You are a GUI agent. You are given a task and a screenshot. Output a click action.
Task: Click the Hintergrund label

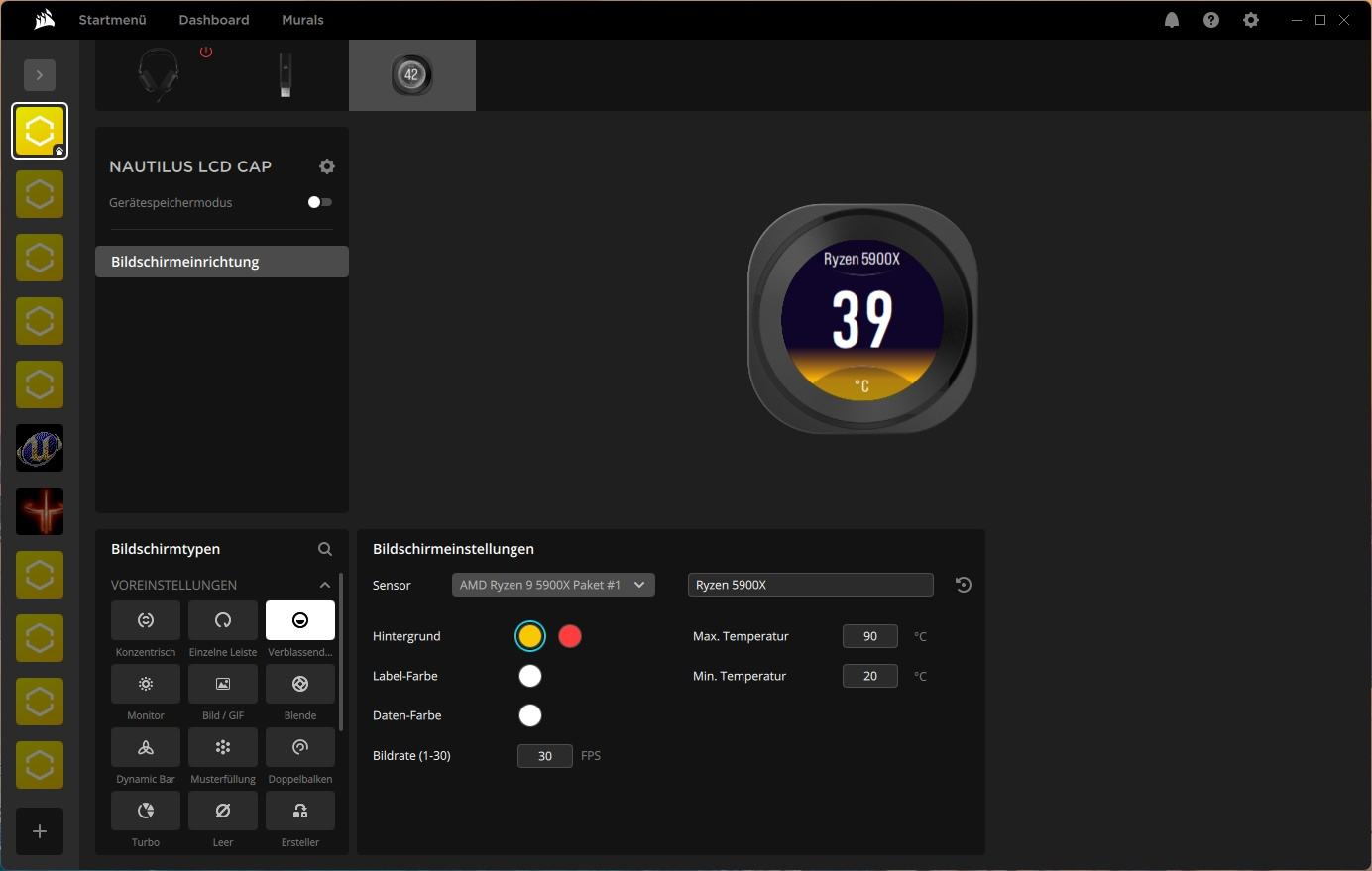point(406,636)
